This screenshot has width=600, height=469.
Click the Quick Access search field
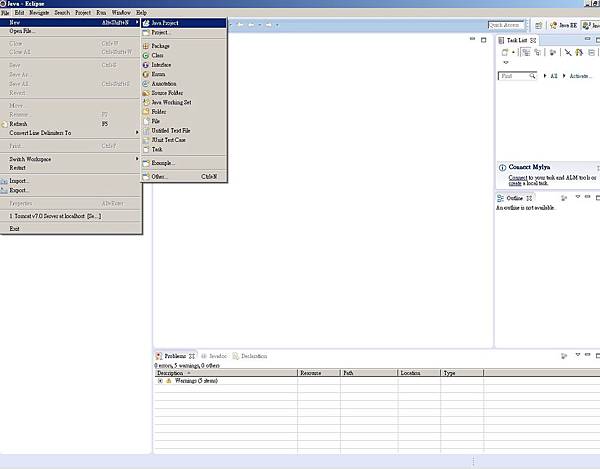coord(508,25)
